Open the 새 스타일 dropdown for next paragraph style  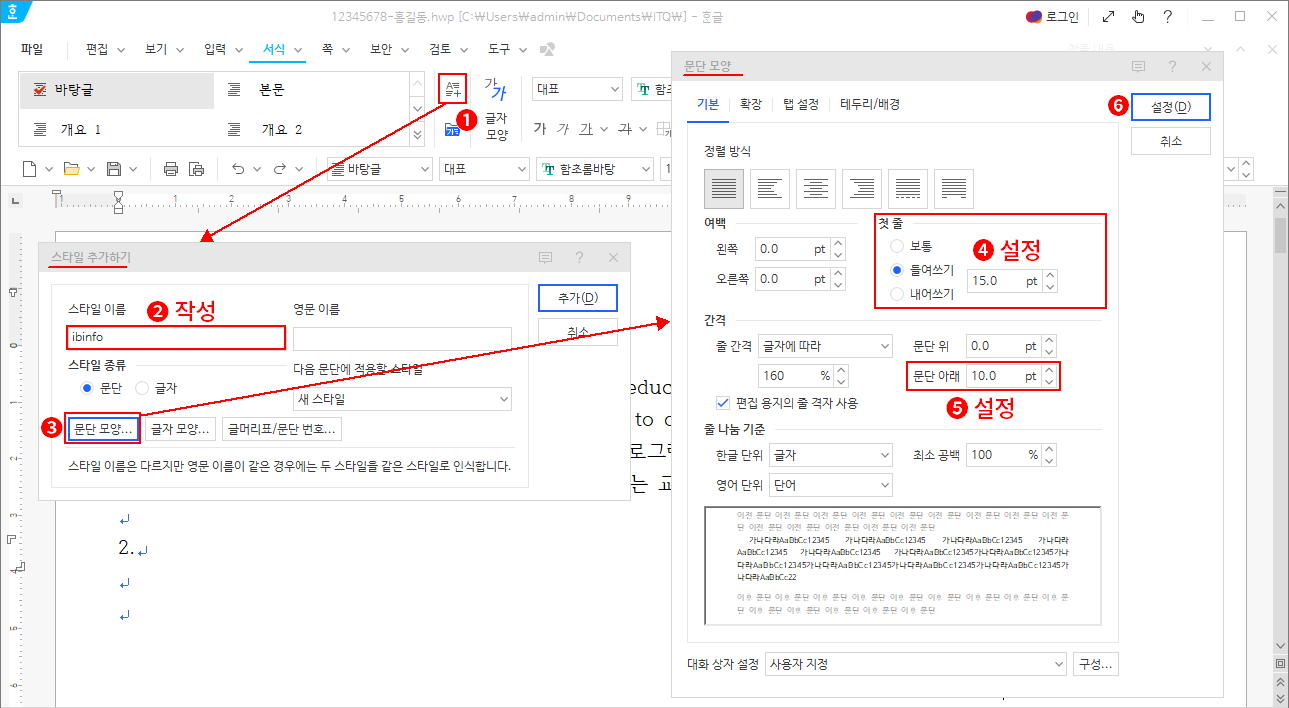pyautogui.click(x=400, y=399)
